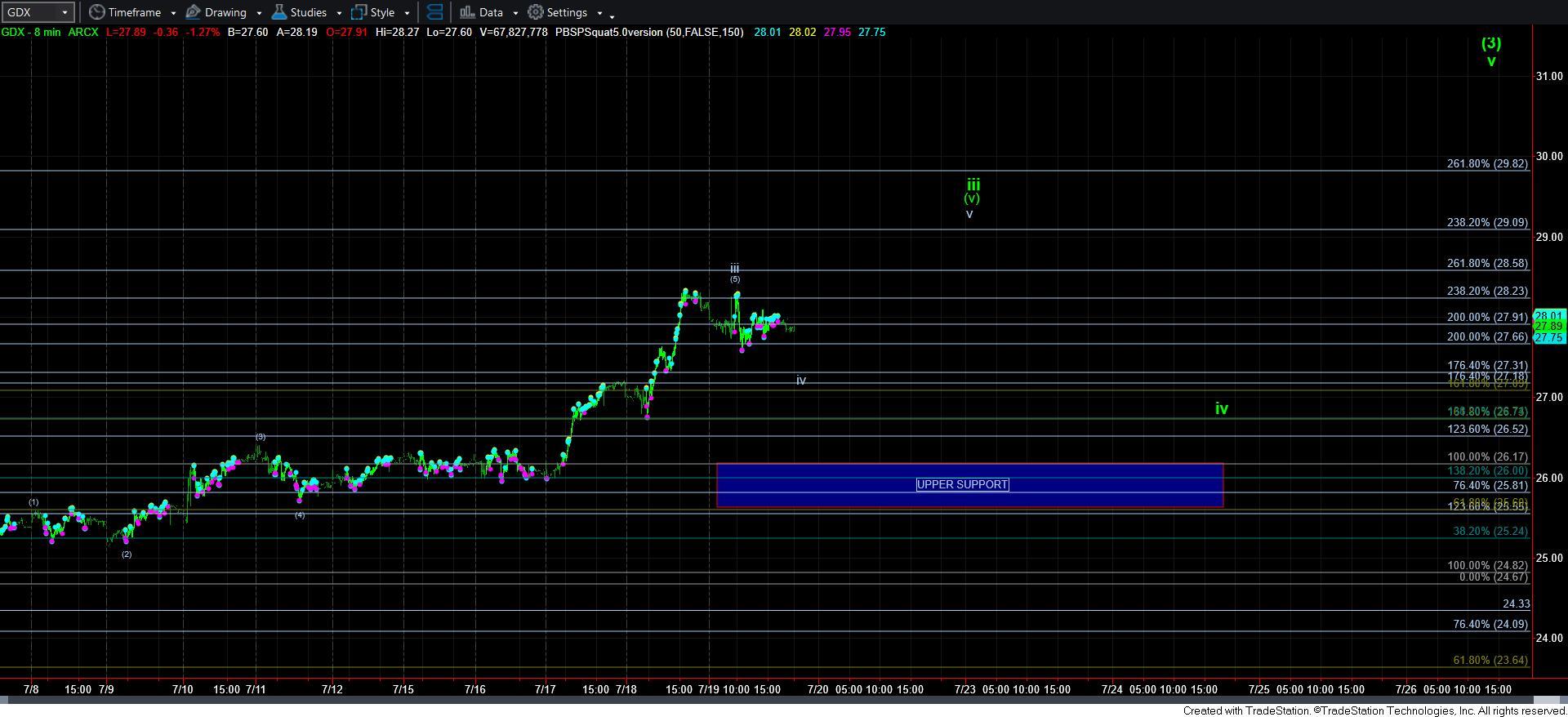Select the 38.20% (25.24) Fibonacci label

pyautogui.click(x=1490, y=531)
